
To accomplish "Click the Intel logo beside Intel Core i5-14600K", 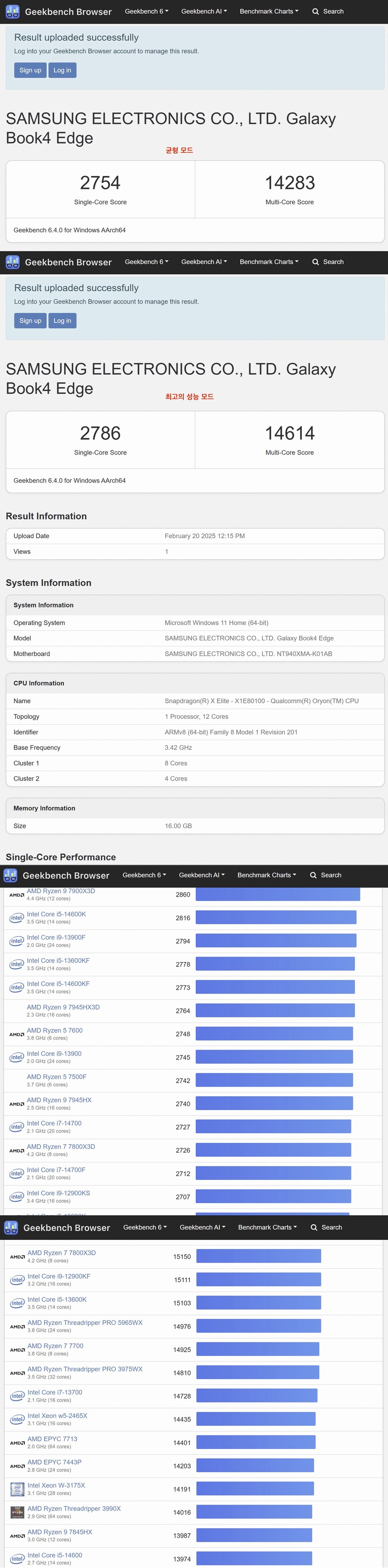I will (x=16, y=918).
